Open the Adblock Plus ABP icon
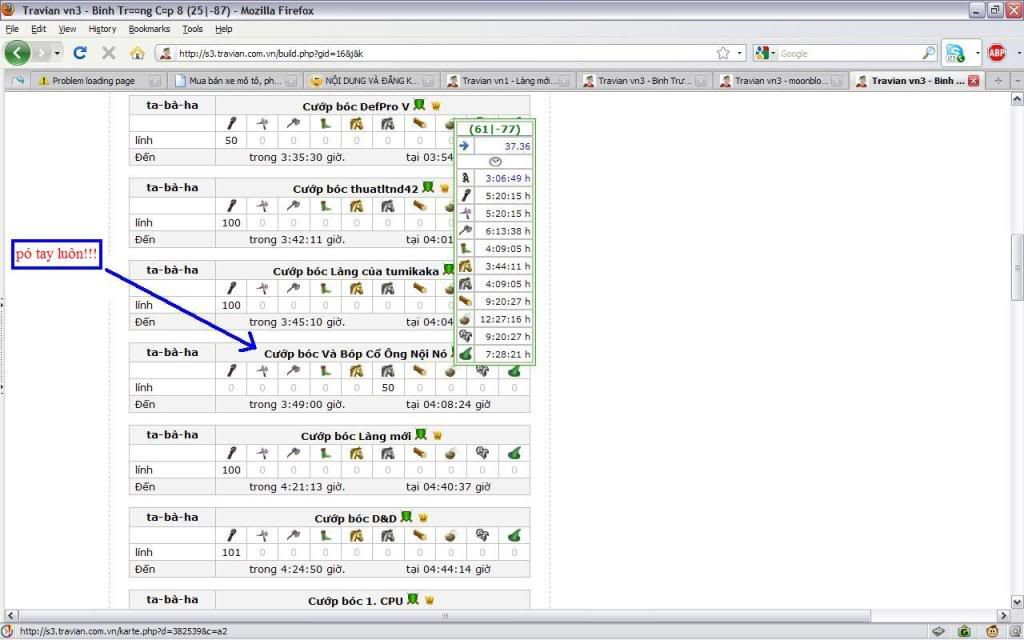The height and width of the screenshot is (640, 1024). pos(997,53)
